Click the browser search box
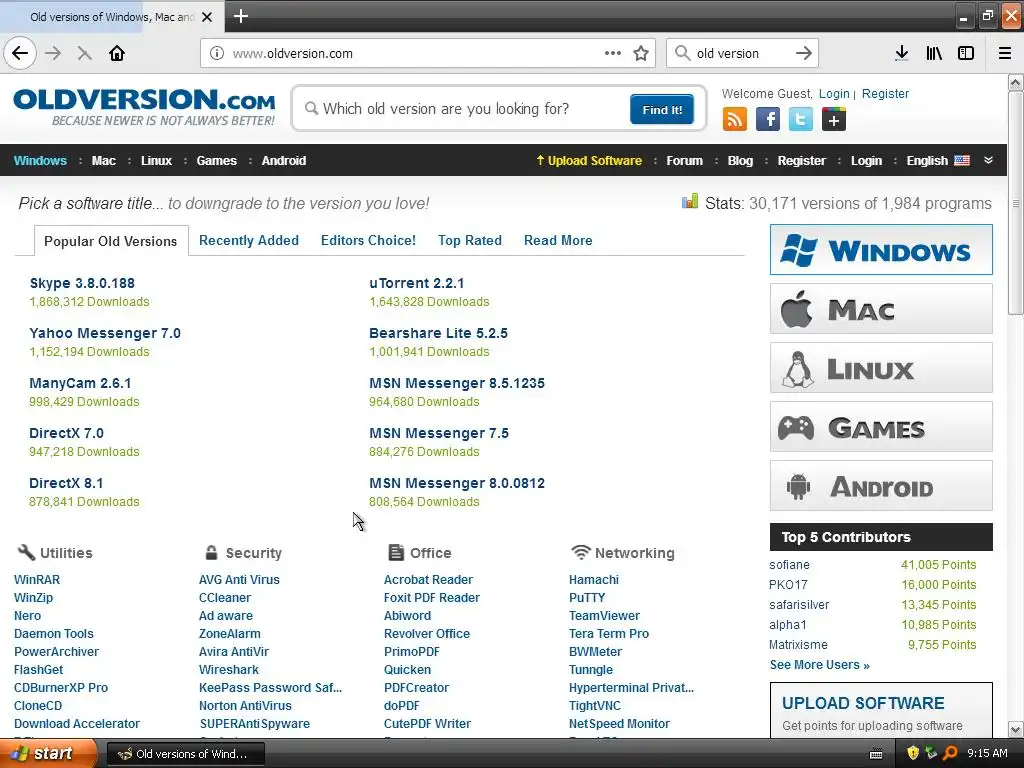This screenshot has width=1024, height=768. (741, 54)
